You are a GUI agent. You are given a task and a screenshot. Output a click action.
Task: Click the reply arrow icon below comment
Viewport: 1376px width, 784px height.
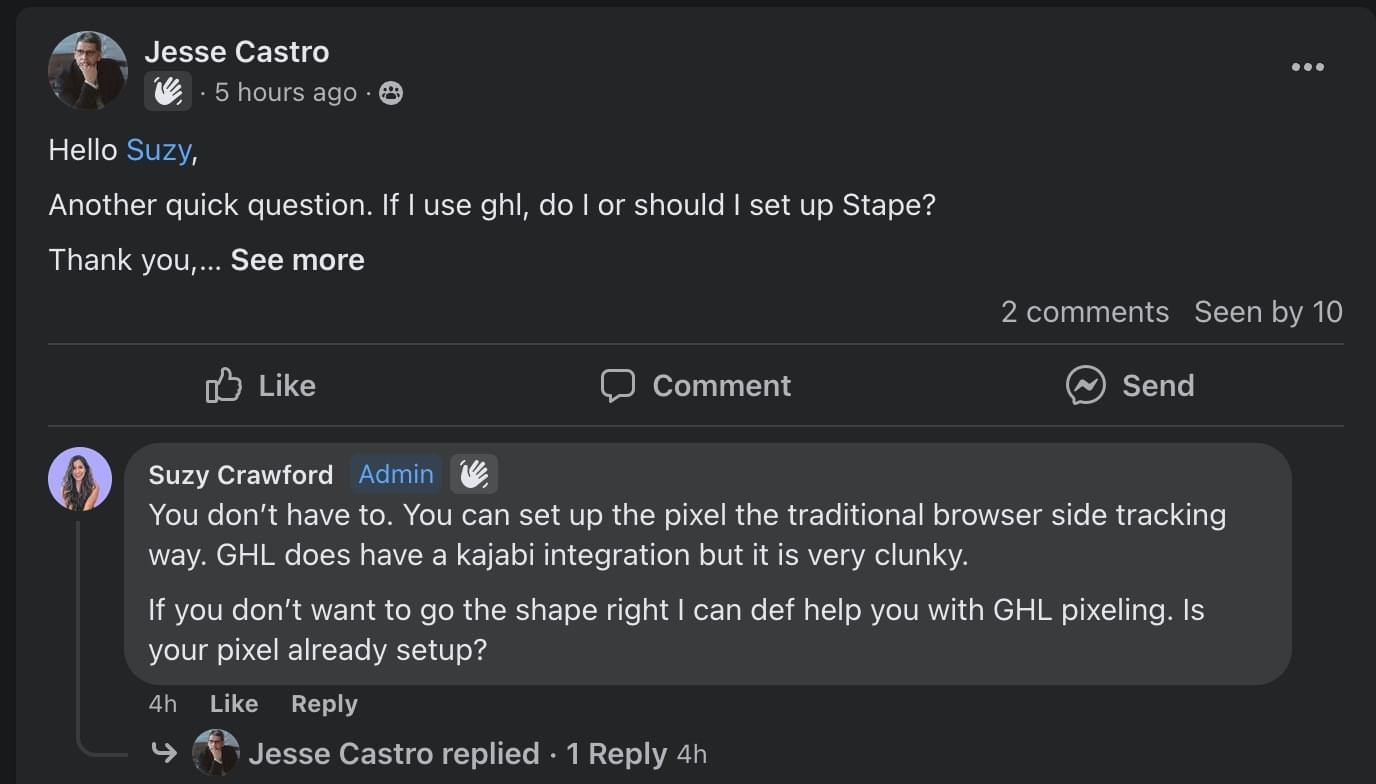tap(164, 752)
